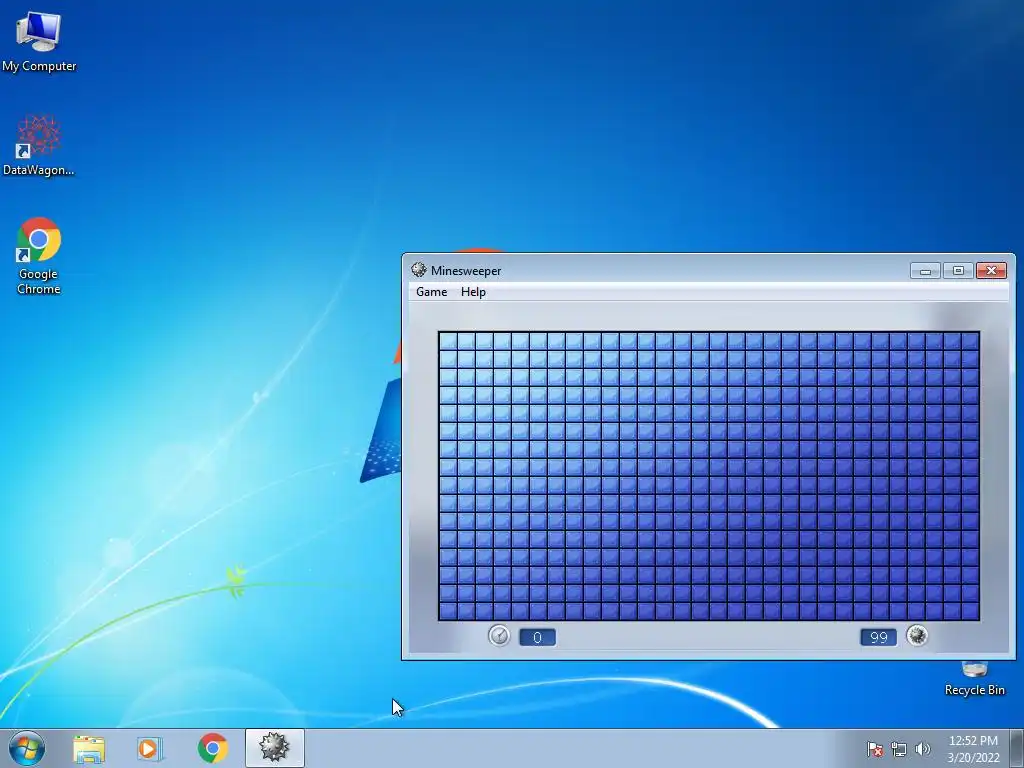
Task: Select the DataWagon desktop shortcut
Action: [39, 145]
